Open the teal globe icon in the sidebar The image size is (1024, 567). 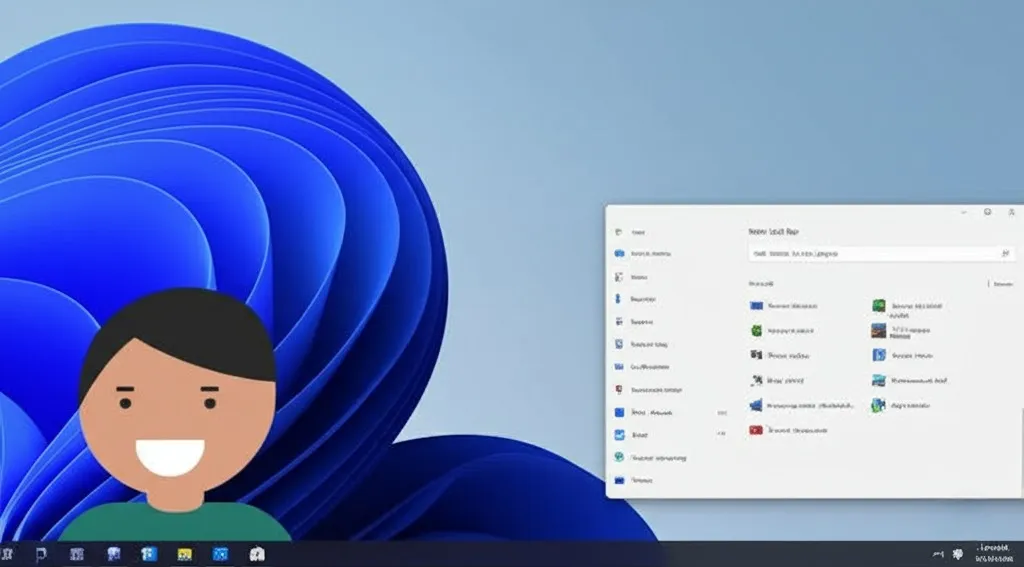pos(619,457)
